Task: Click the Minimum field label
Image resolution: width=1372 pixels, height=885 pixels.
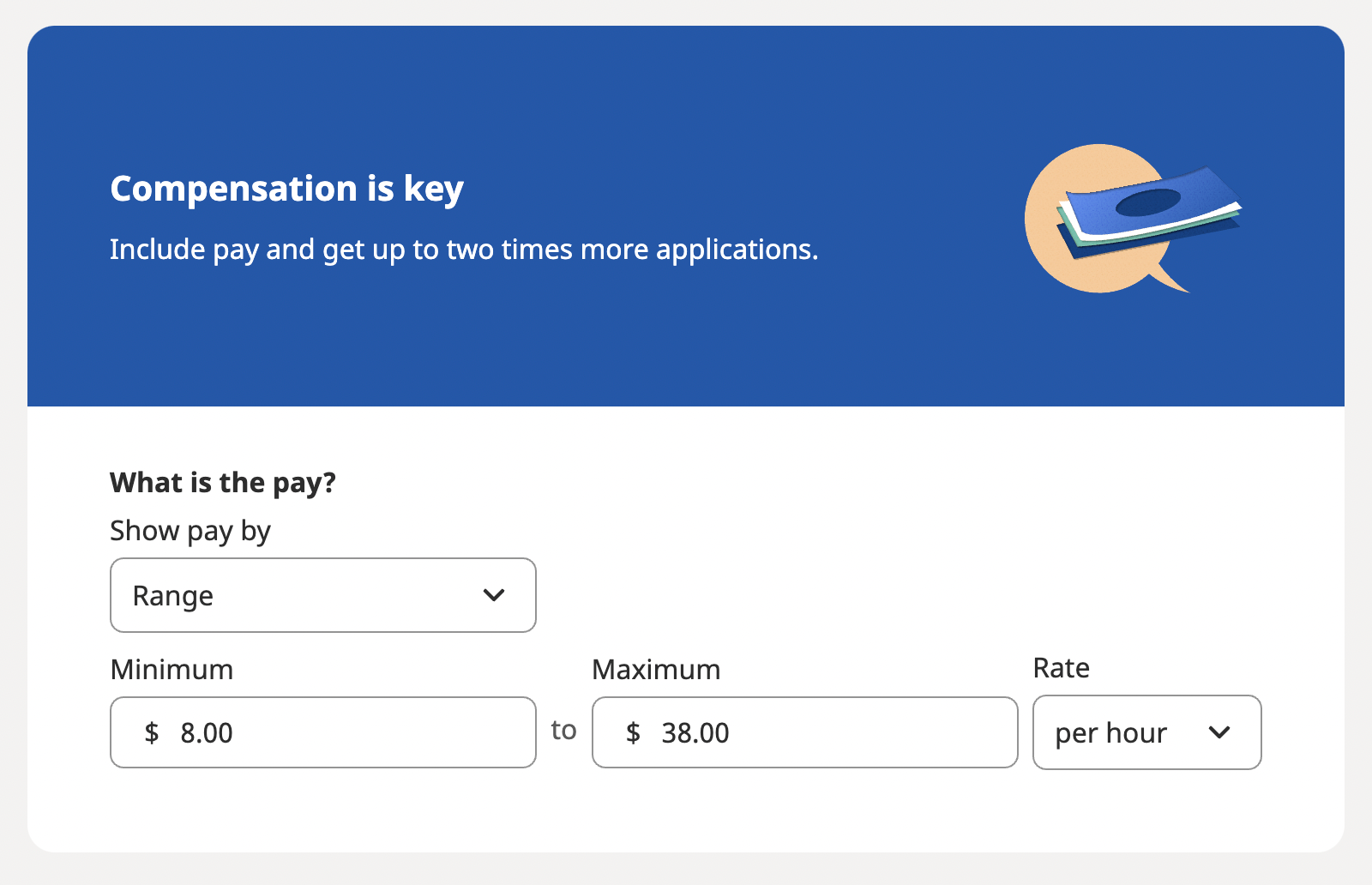Action: coord(172,670)
